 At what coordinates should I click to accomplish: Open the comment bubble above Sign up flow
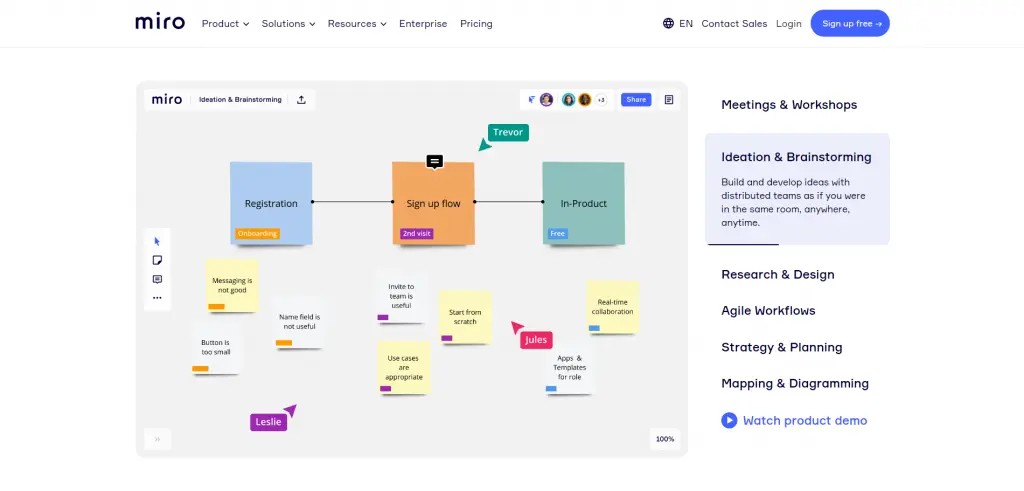pyautogui.click(x=434, y=161)
